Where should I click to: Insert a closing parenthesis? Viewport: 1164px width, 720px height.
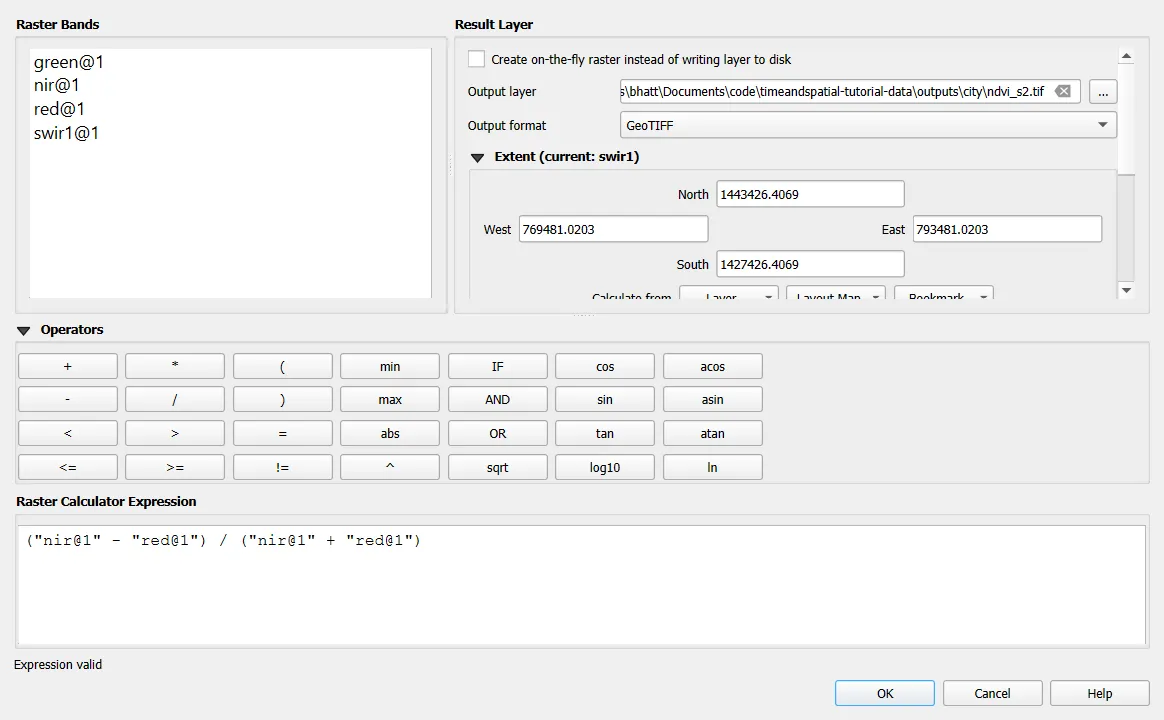(282, 399)
